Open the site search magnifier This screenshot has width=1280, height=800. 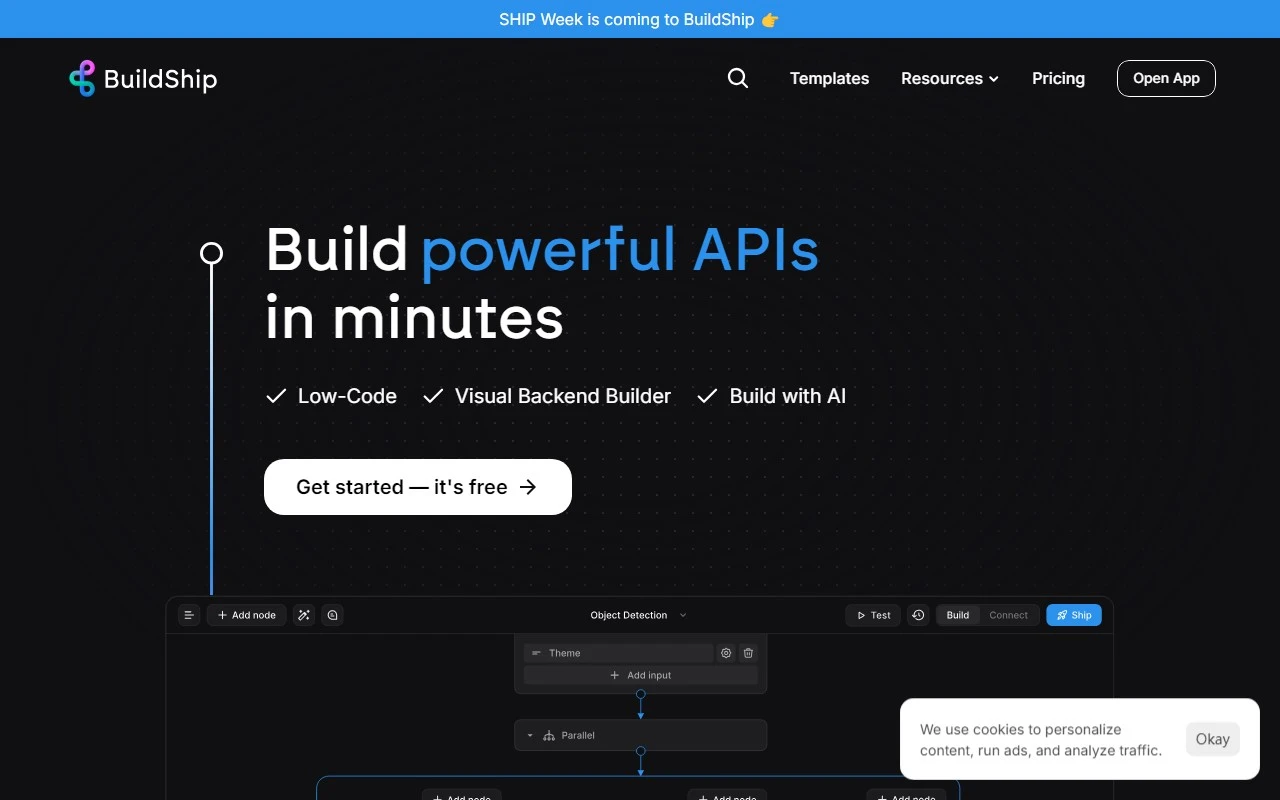point(738,78)
